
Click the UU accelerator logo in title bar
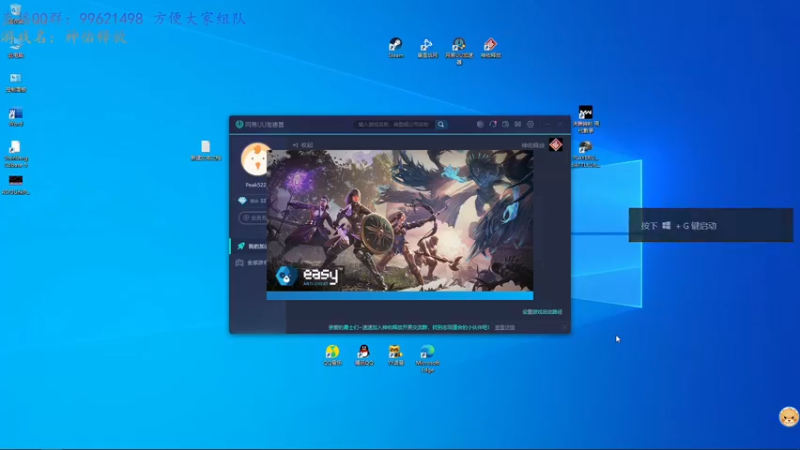(239, 124)
